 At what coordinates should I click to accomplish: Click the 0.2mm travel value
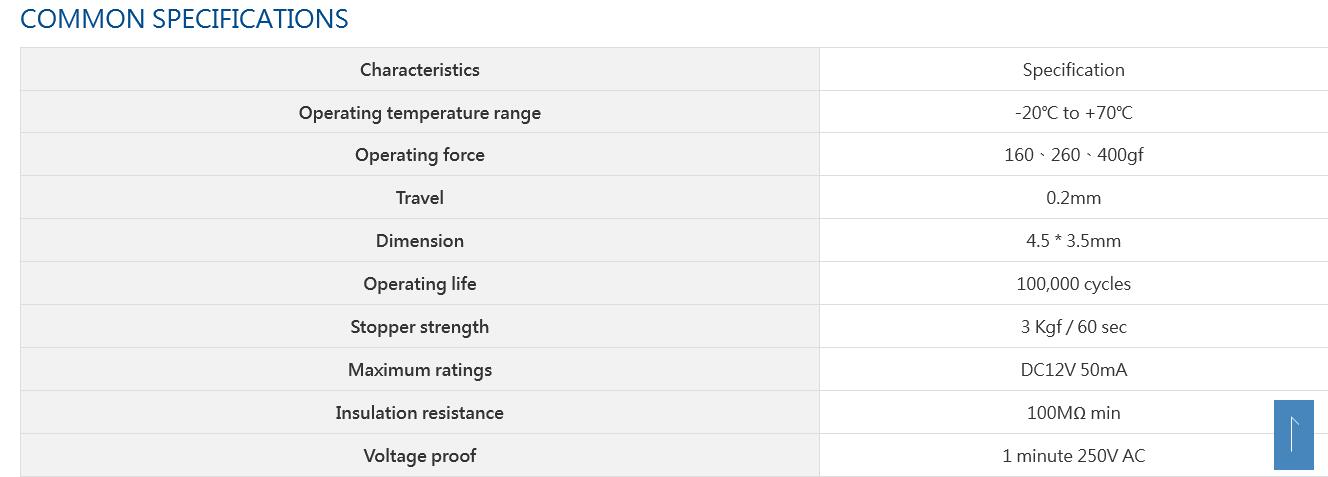point(1073,198)
